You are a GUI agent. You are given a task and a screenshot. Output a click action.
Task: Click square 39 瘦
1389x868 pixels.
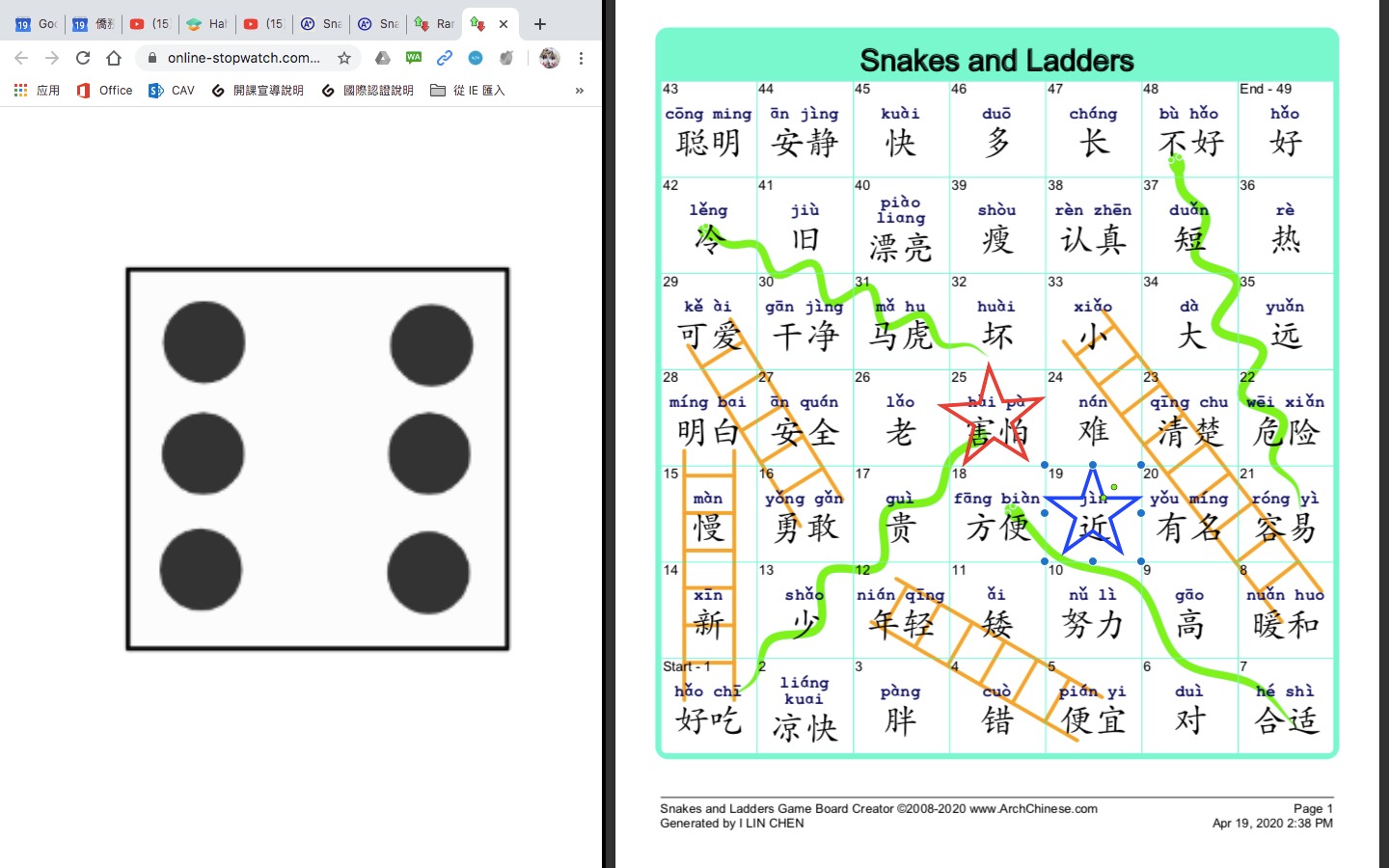pyautogui.click(x=997, y=226)
